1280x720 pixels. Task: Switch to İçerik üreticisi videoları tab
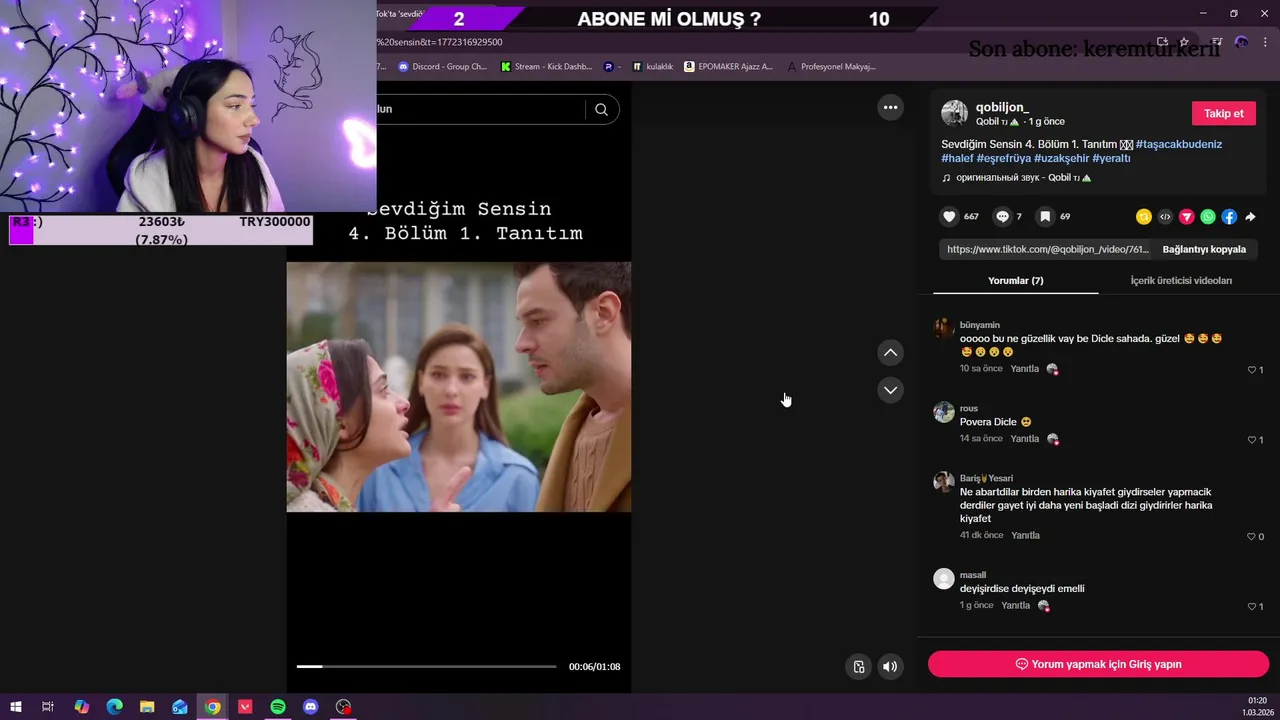point(1181,281)
